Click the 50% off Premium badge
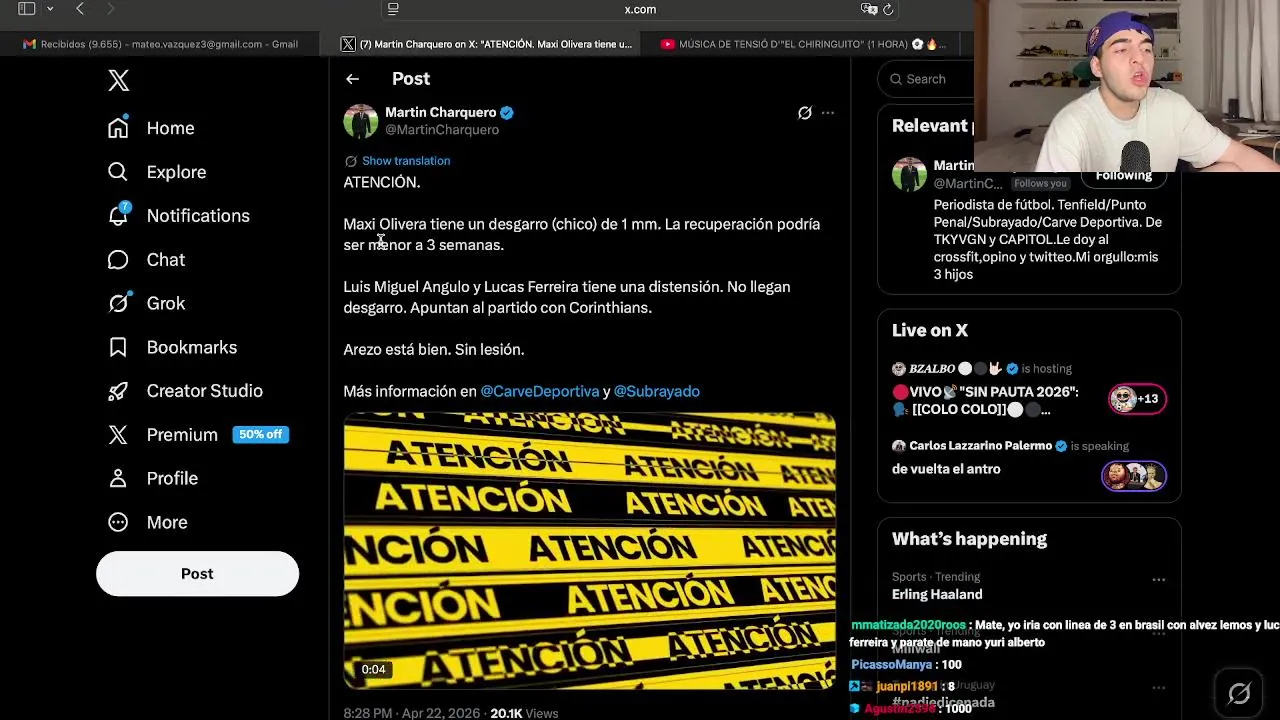 (x=260, y=435)
